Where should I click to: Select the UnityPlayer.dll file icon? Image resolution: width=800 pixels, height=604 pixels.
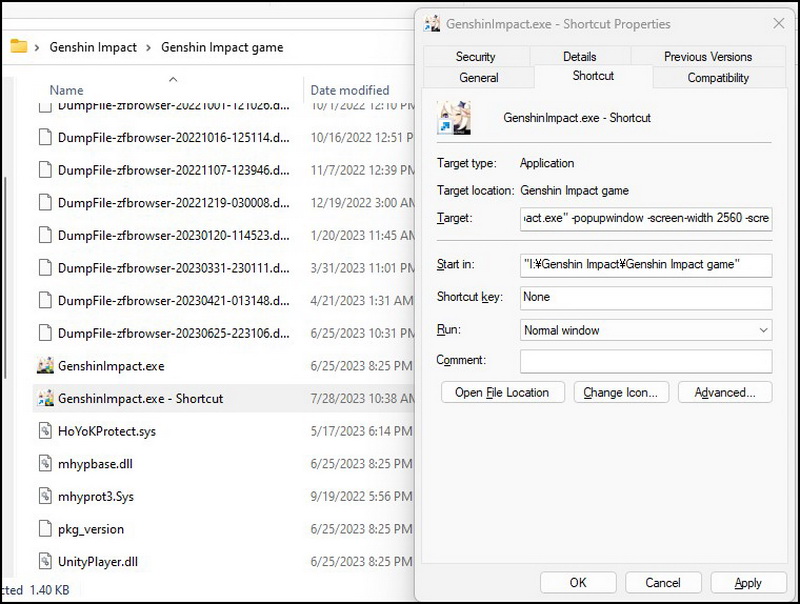45,561
